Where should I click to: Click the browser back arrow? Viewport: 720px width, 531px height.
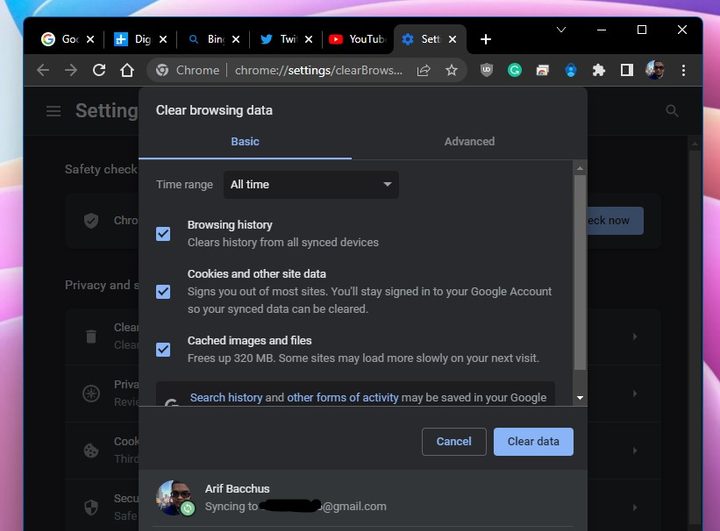coord(43,70)
